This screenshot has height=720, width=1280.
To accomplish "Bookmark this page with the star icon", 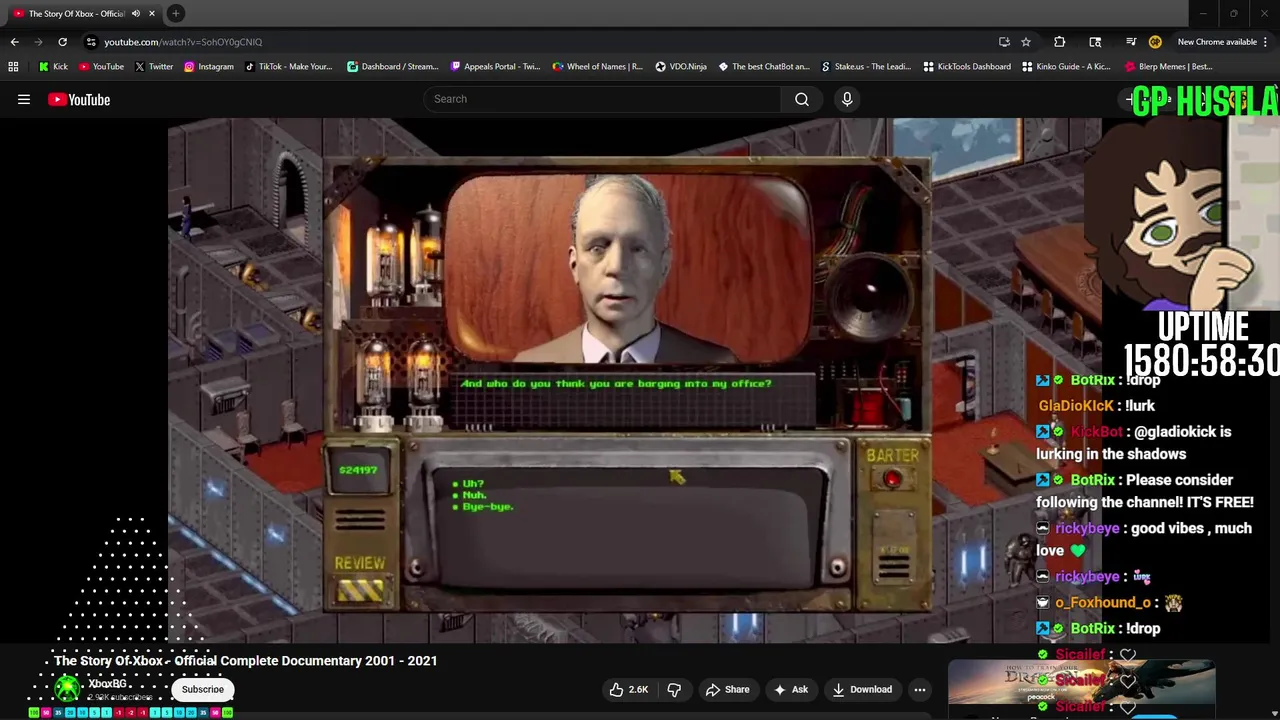I will (x=1026, y=42).
